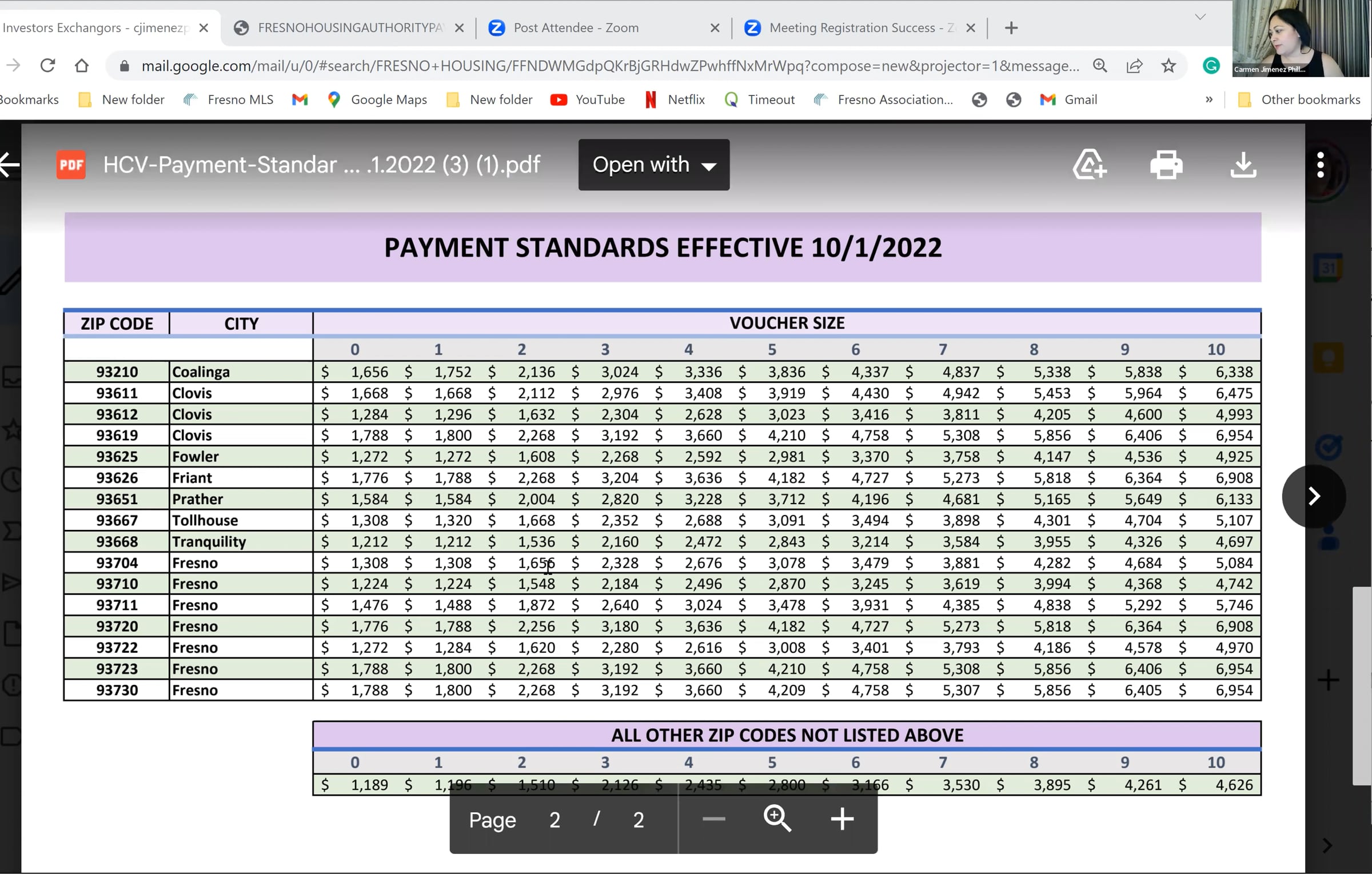The image size is (1372, 874).
Task: Bookmark this page with the star
Action: [x=1168, y=66]
